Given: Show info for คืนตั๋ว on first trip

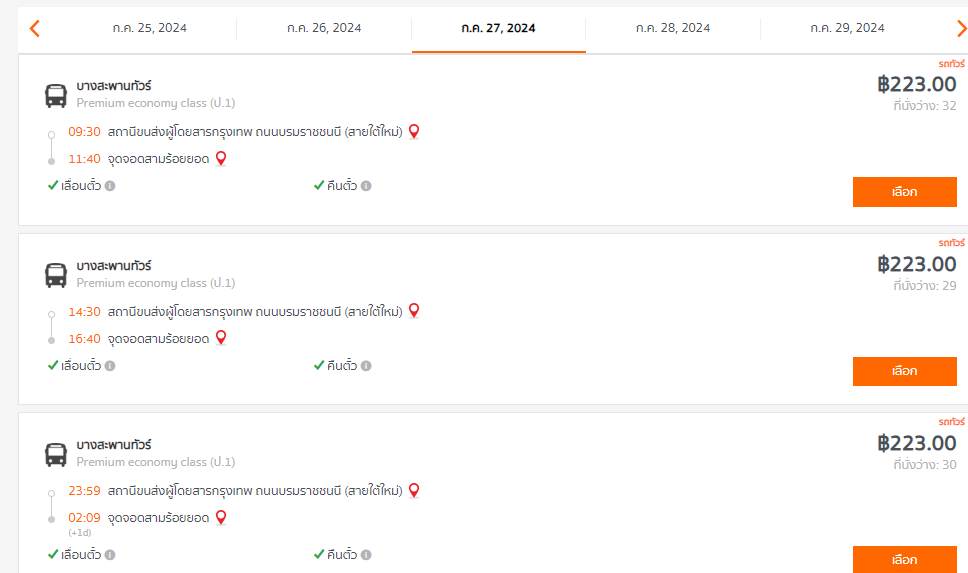Looking at the screenshot, I should tap(366, 186).
